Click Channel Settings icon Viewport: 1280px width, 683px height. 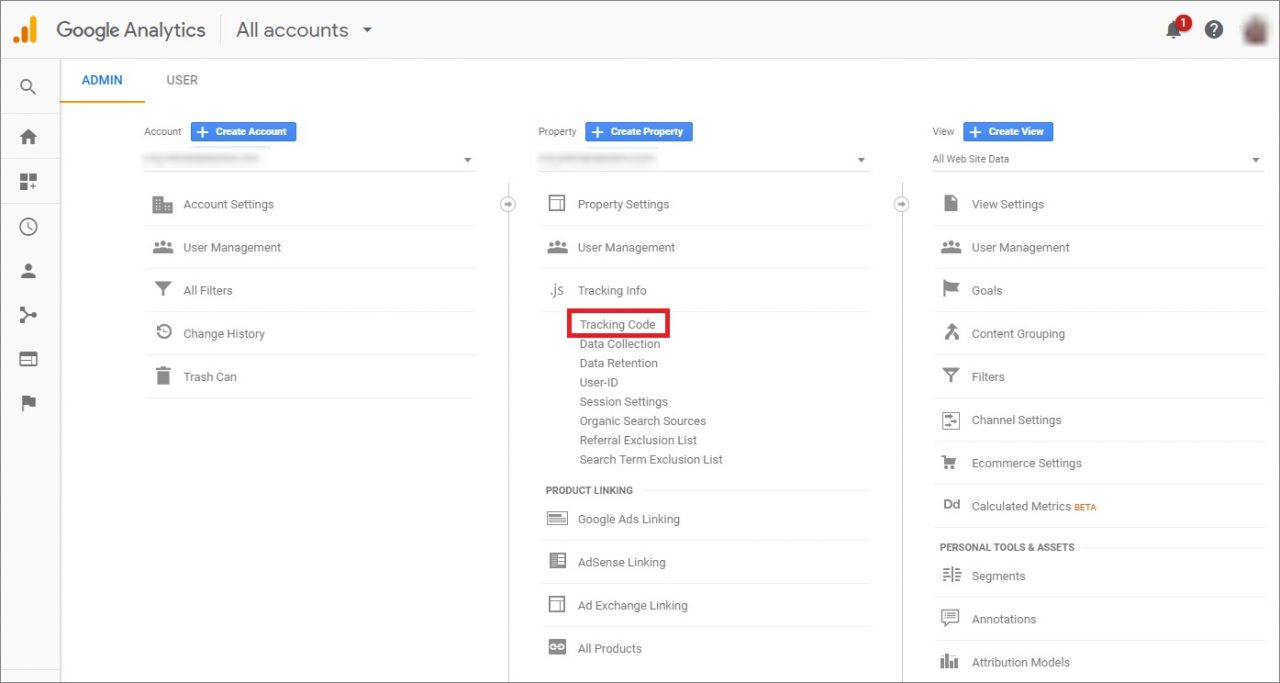pos(951,420)
